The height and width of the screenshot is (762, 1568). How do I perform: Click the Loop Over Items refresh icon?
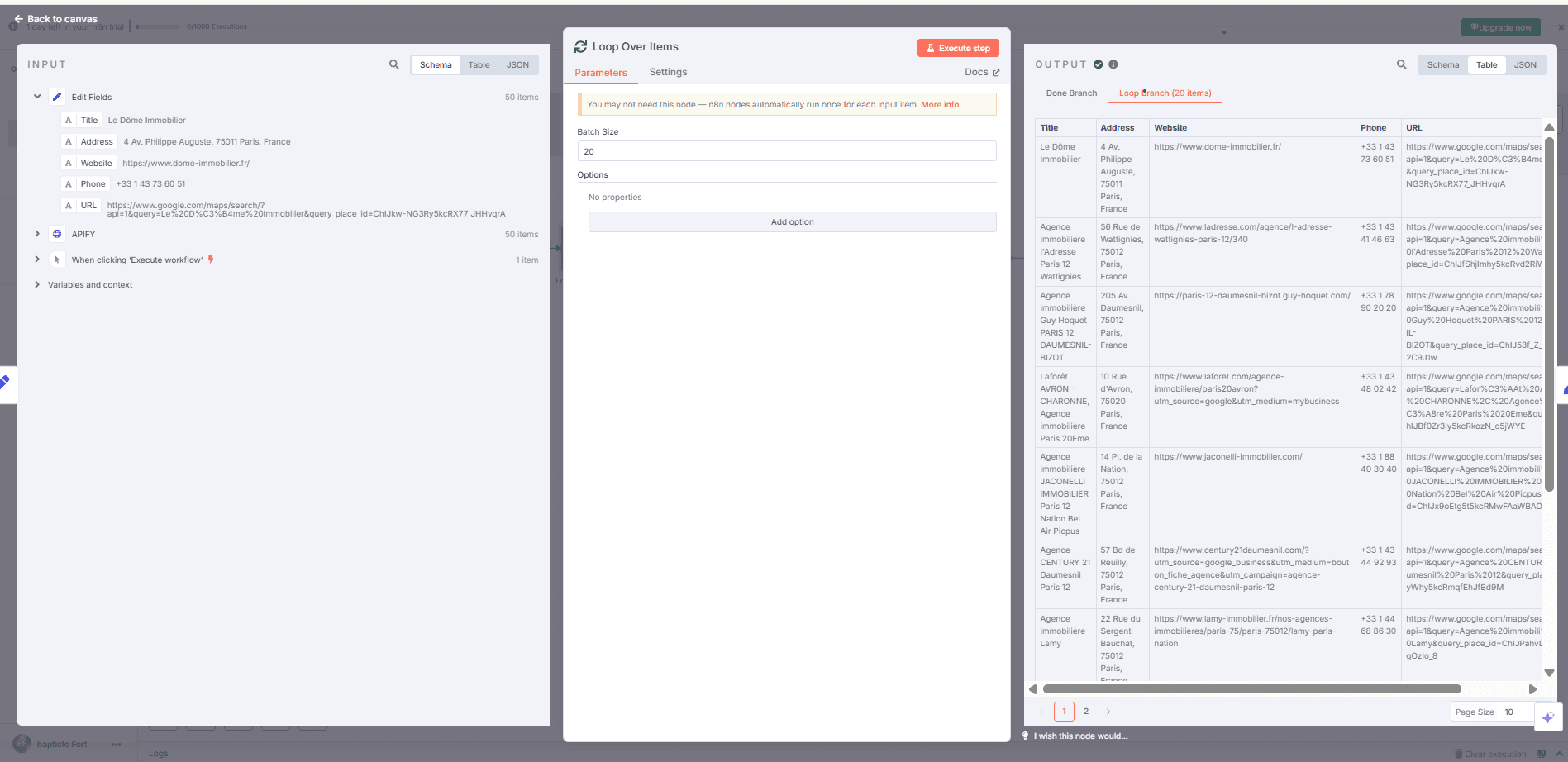[x=581, y=47]
